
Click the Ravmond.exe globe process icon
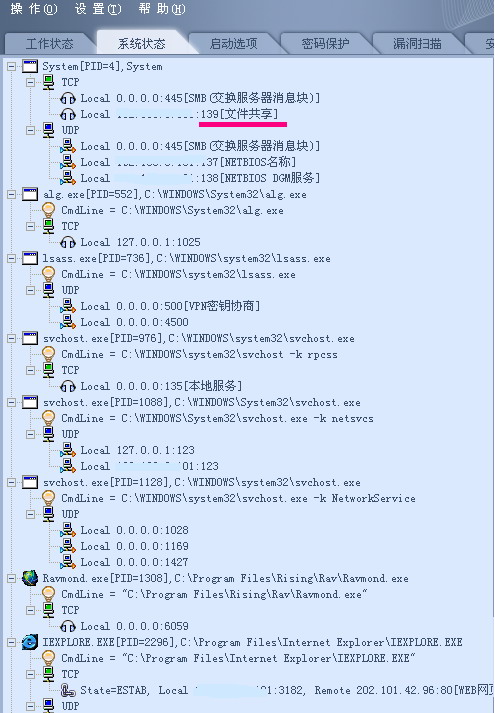tap(30, 578)
